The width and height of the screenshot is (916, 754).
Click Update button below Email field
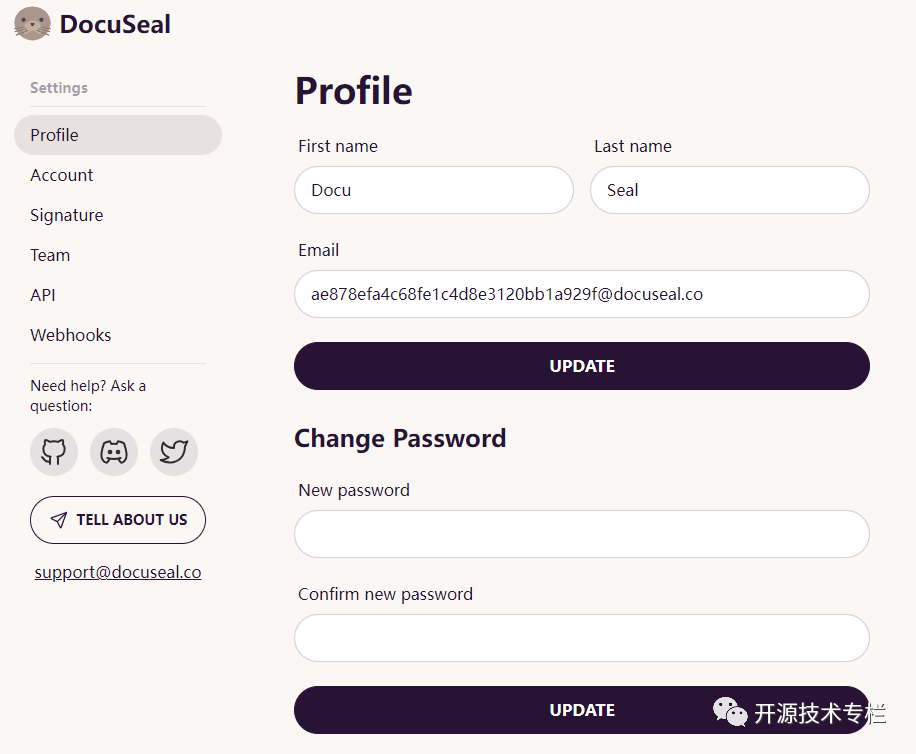click(x=582, y=366)
